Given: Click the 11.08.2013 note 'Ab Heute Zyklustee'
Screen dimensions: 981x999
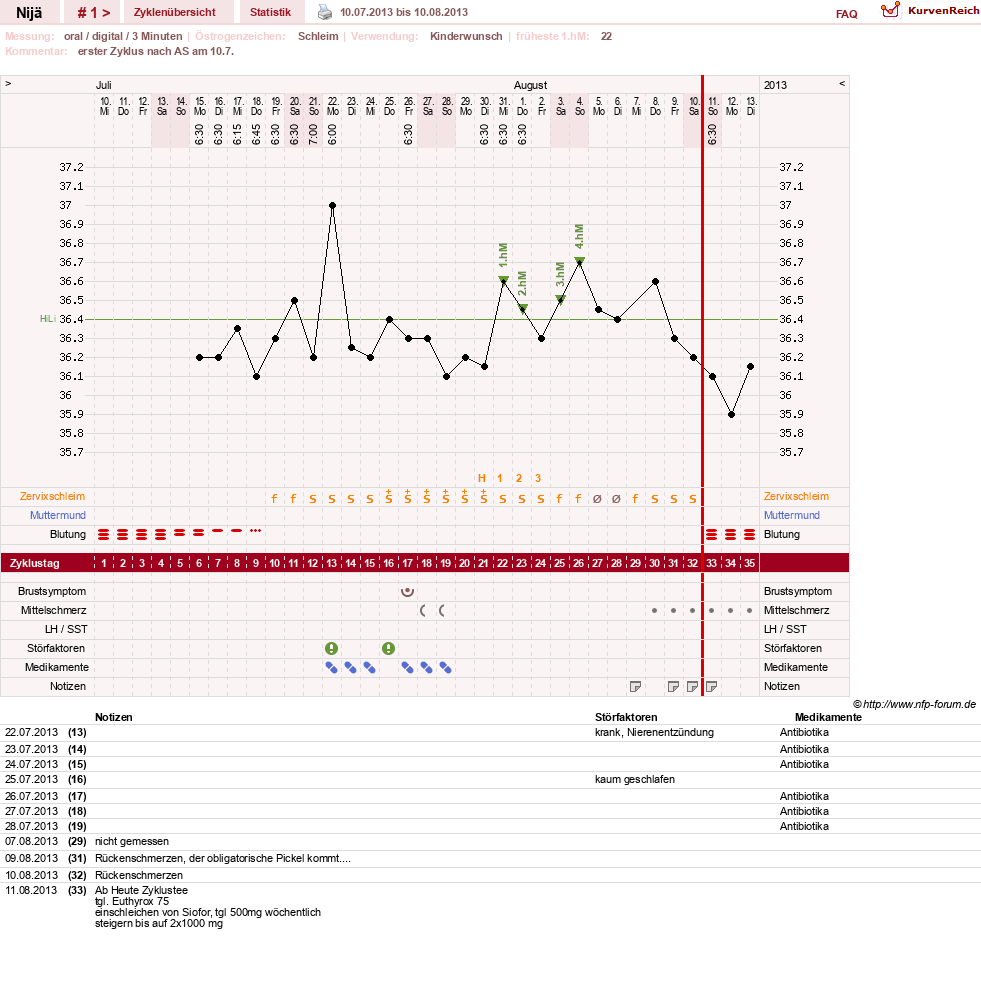Looking at the screenshot, I should [141, 890].
